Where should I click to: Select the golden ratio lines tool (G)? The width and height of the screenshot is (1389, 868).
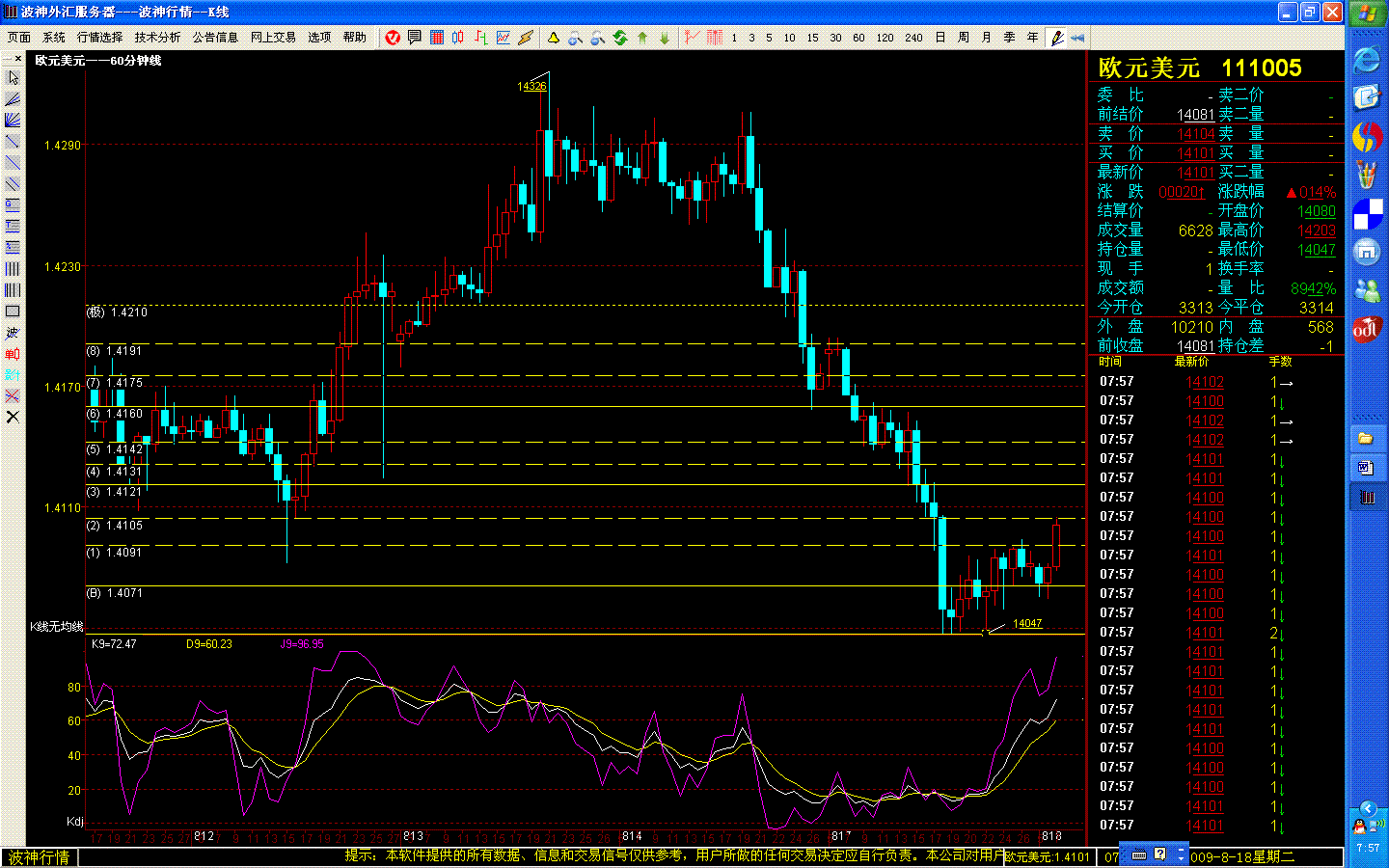(13, 204)
